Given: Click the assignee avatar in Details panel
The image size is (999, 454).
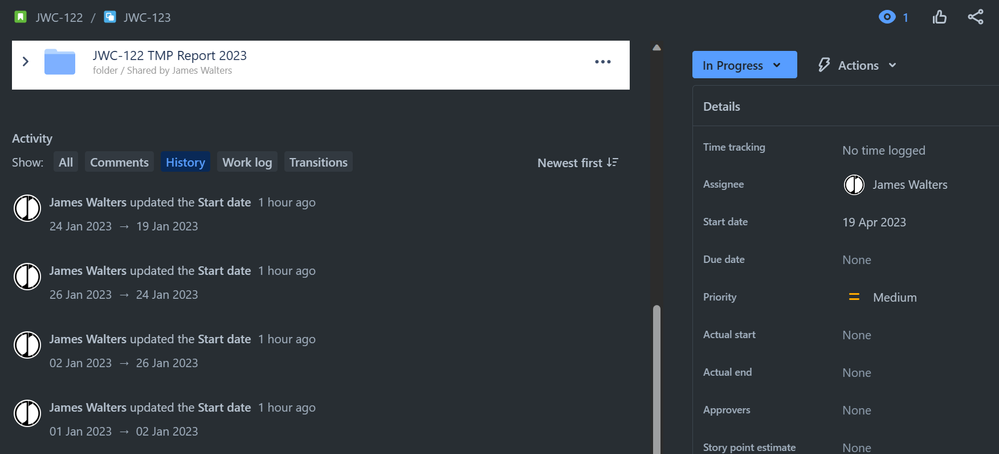Looking at the screenshot, I should (x=854, y=185).
